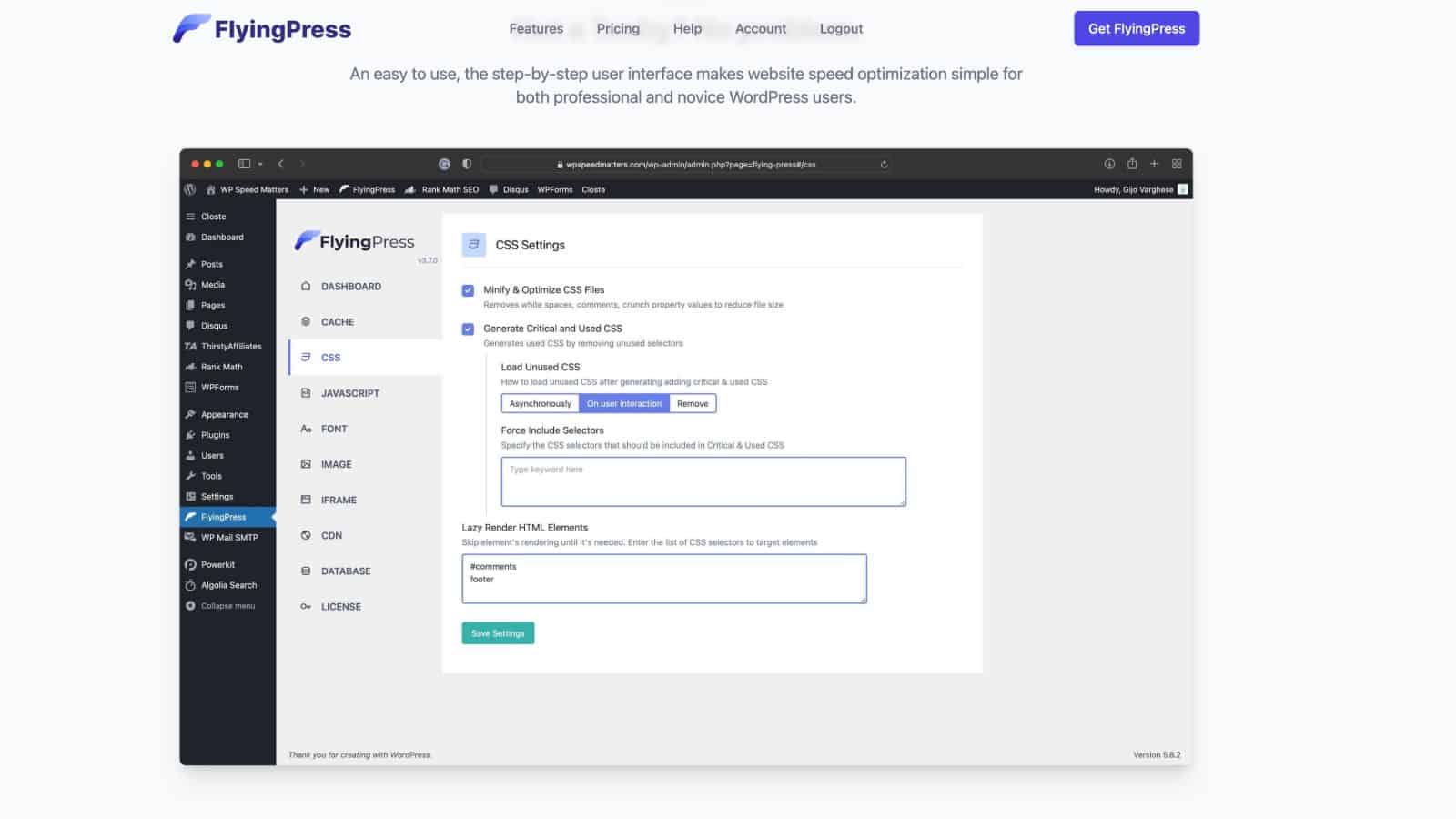
Task: Toggle Minify & Optimize CSS Files checkbox
Action: pyautogui.click(x=468, y=290)
